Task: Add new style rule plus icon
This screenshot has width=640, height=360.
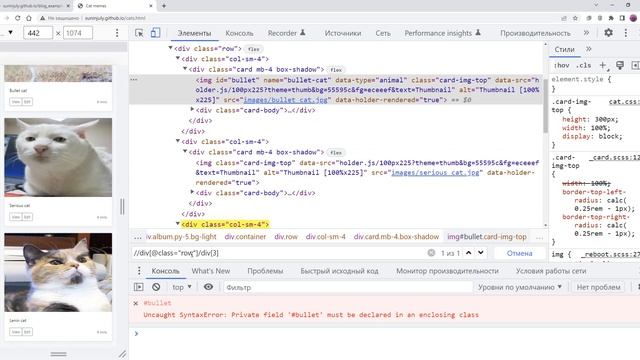Action: pyautogui.click(x=603, y=65)
